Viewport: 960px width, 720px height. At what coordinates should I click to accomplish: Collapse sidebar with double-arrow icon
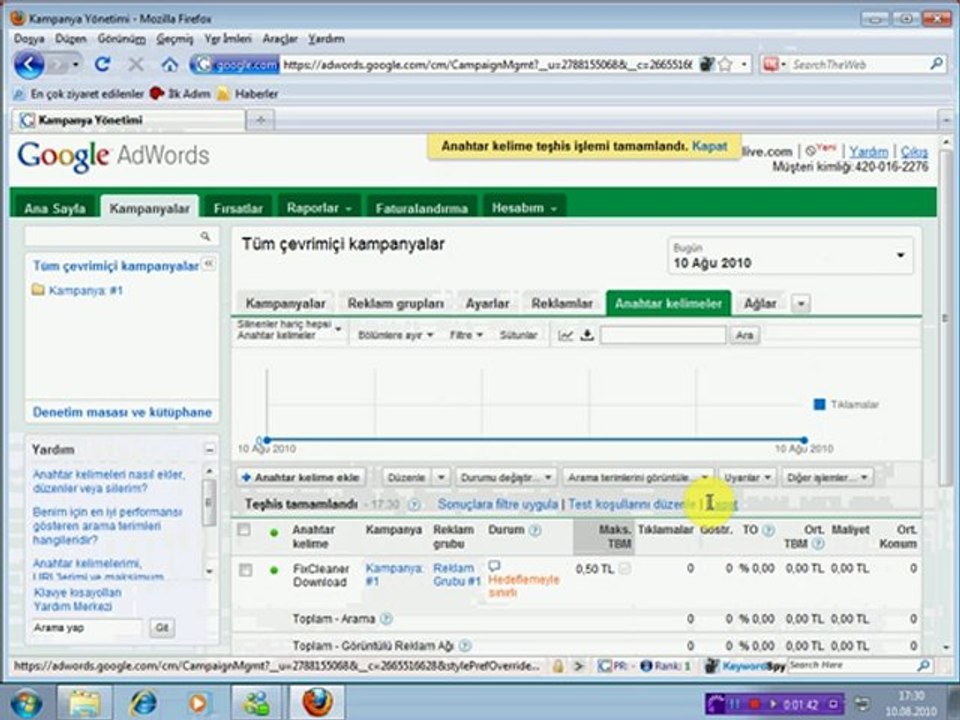coord(208,263)
